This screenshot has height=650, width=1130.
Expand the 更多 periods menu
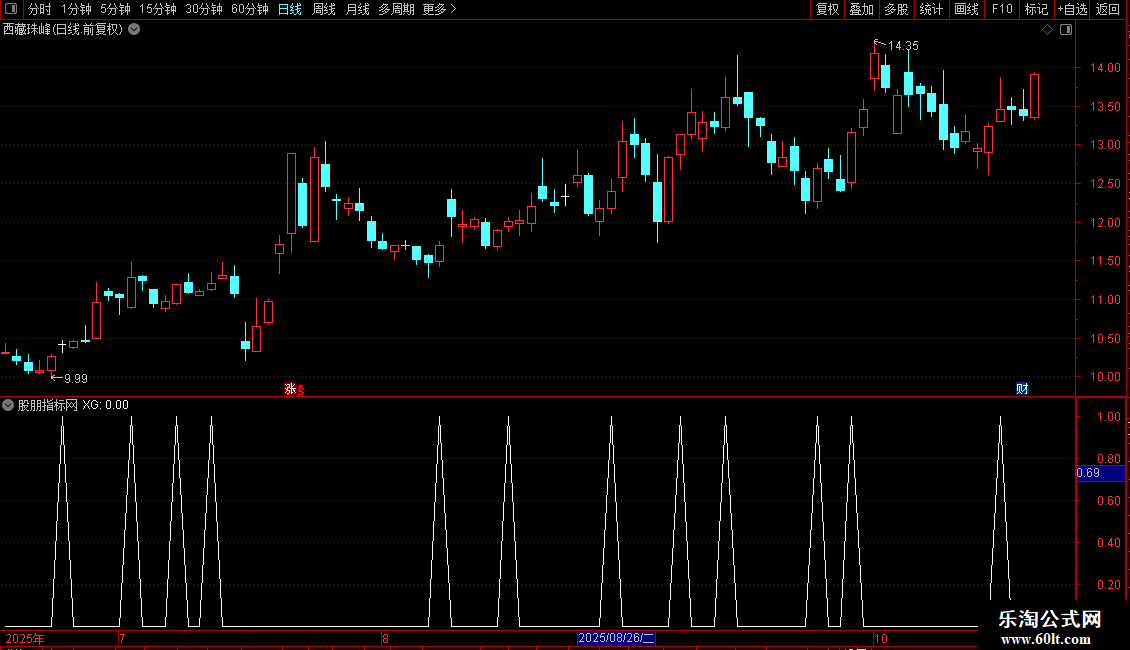coord(440,9)
